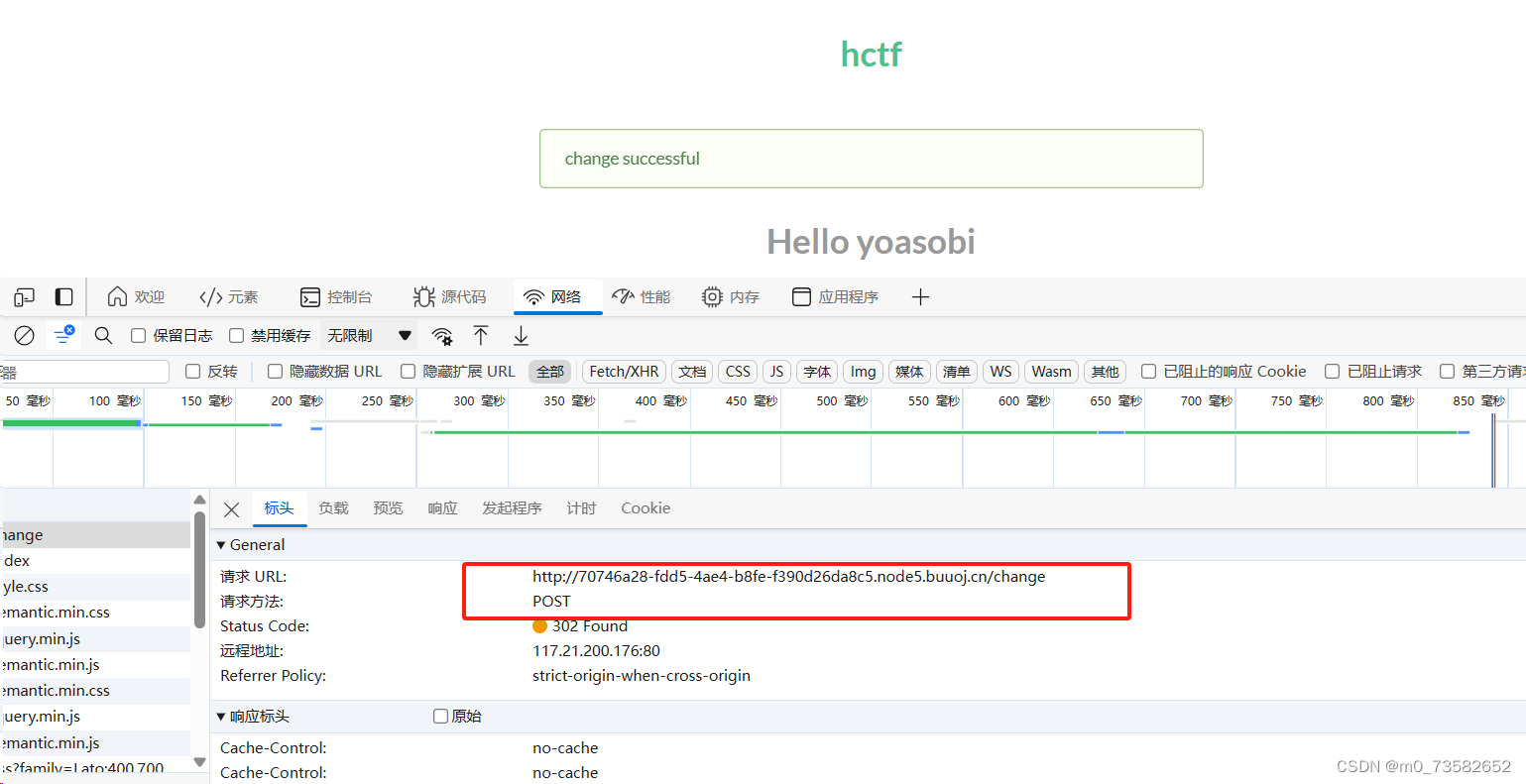The image size is (1526, 784).
Task: Check the 保留日志 option
Action: pos(138,335)
